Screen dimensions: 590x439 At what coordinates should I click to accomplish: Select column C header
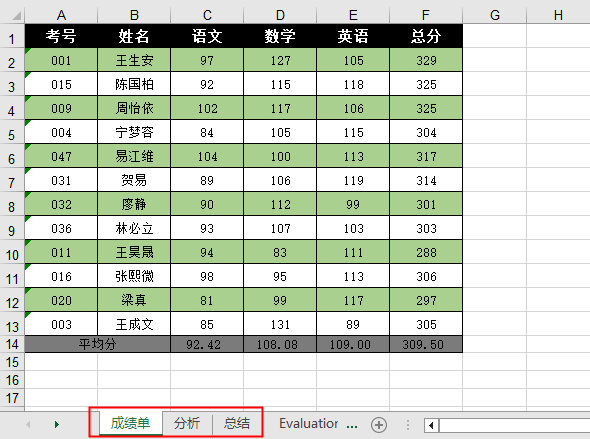click(207, 15)
